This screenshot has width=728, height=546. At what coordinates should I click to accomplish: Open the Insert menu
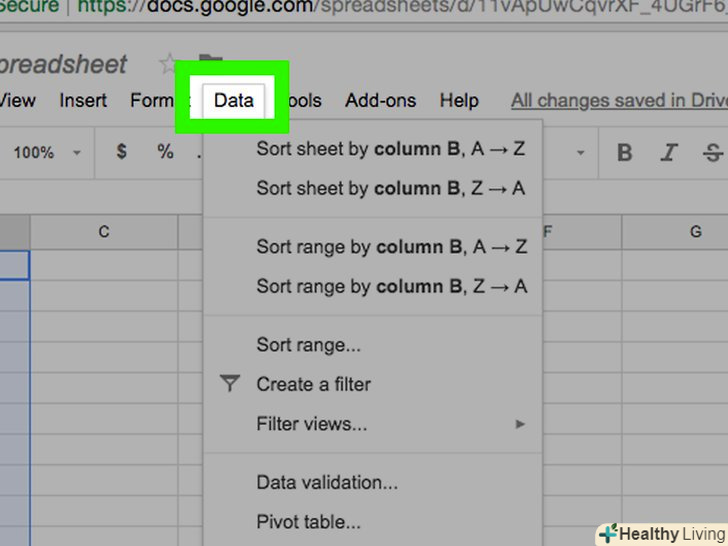click(83, 100)
